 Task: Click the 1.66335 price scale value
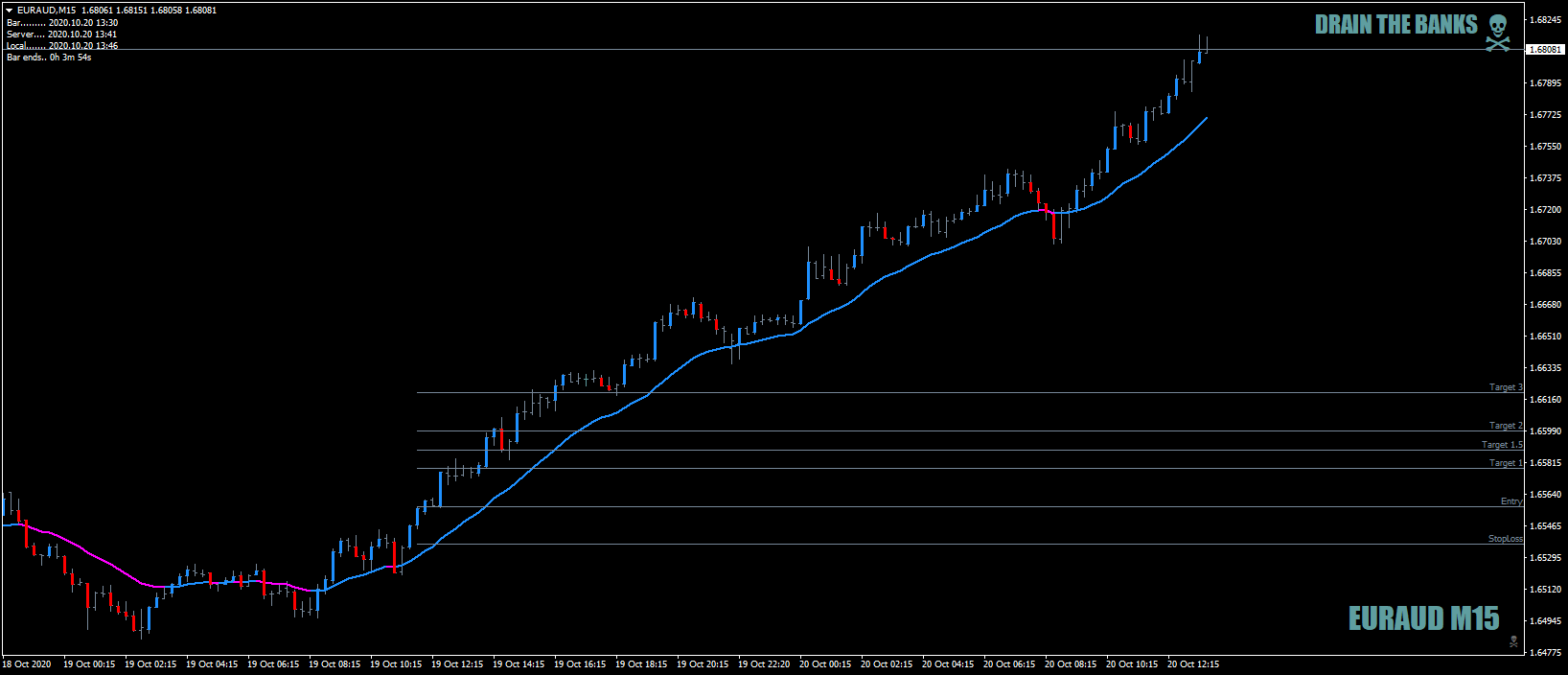1546,368
